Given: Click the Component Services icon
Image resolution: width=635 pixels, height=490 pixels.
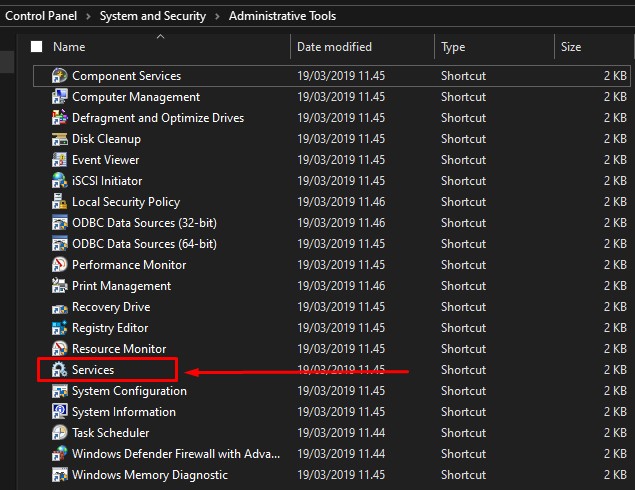Looking at the screenshot, I should pyautogui.click(x=60, y=76).
